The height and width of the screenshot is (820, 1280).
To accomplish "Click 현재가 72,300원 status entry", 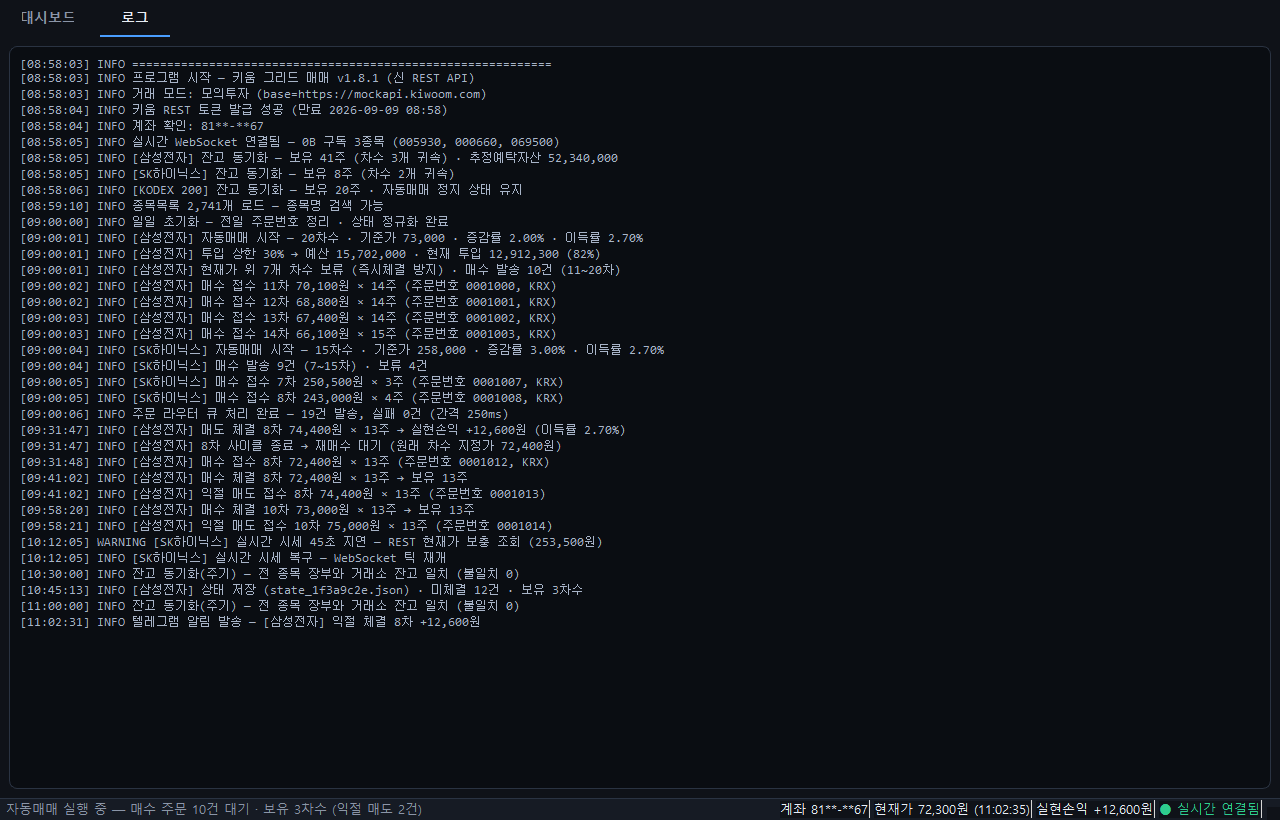I will point(951,809).
